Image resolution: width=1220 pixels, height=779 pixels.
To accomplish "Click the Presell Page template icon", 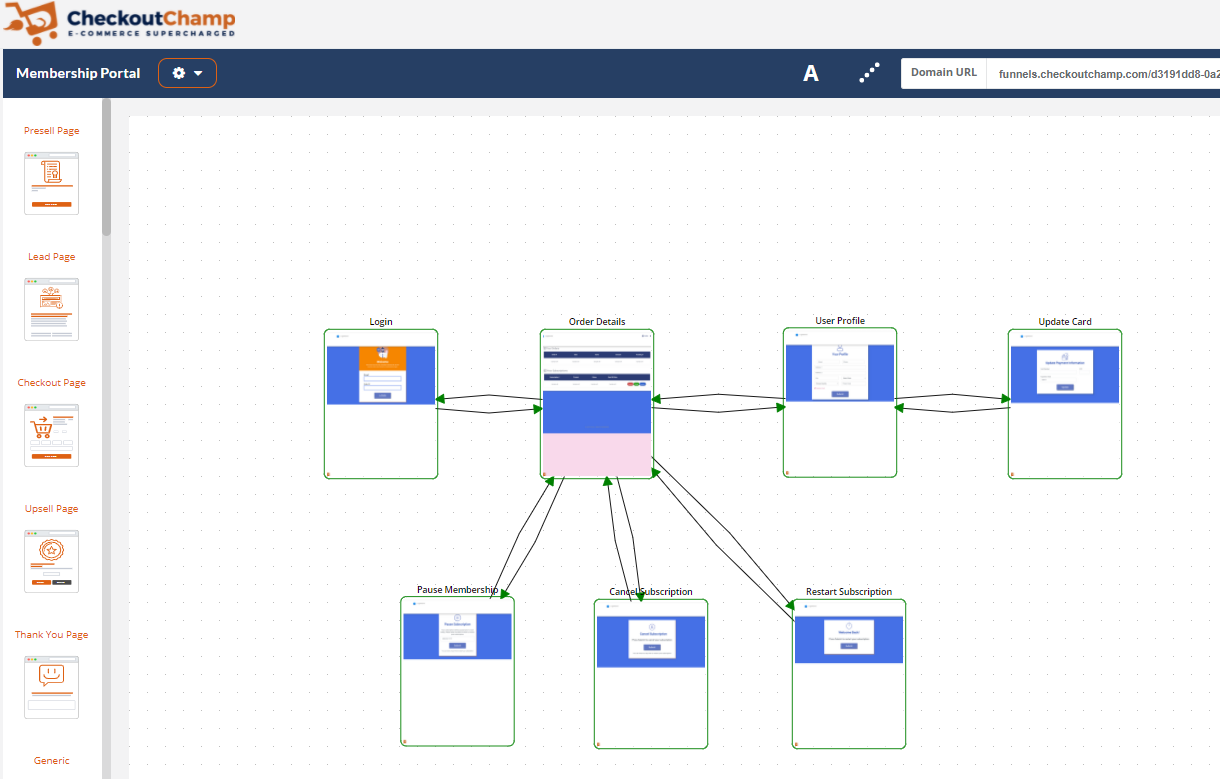I will coord(51,183).
